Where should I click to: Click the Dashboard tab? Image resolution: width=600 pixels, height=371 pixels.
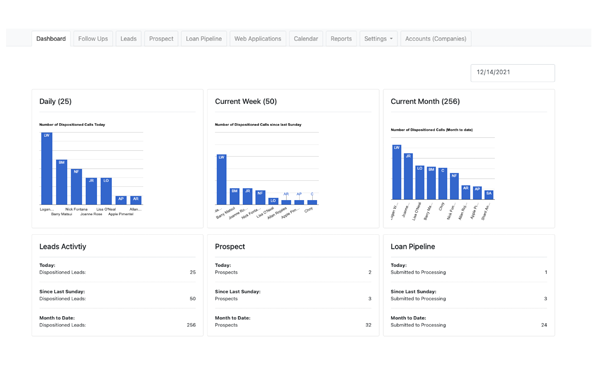[51, 39]
